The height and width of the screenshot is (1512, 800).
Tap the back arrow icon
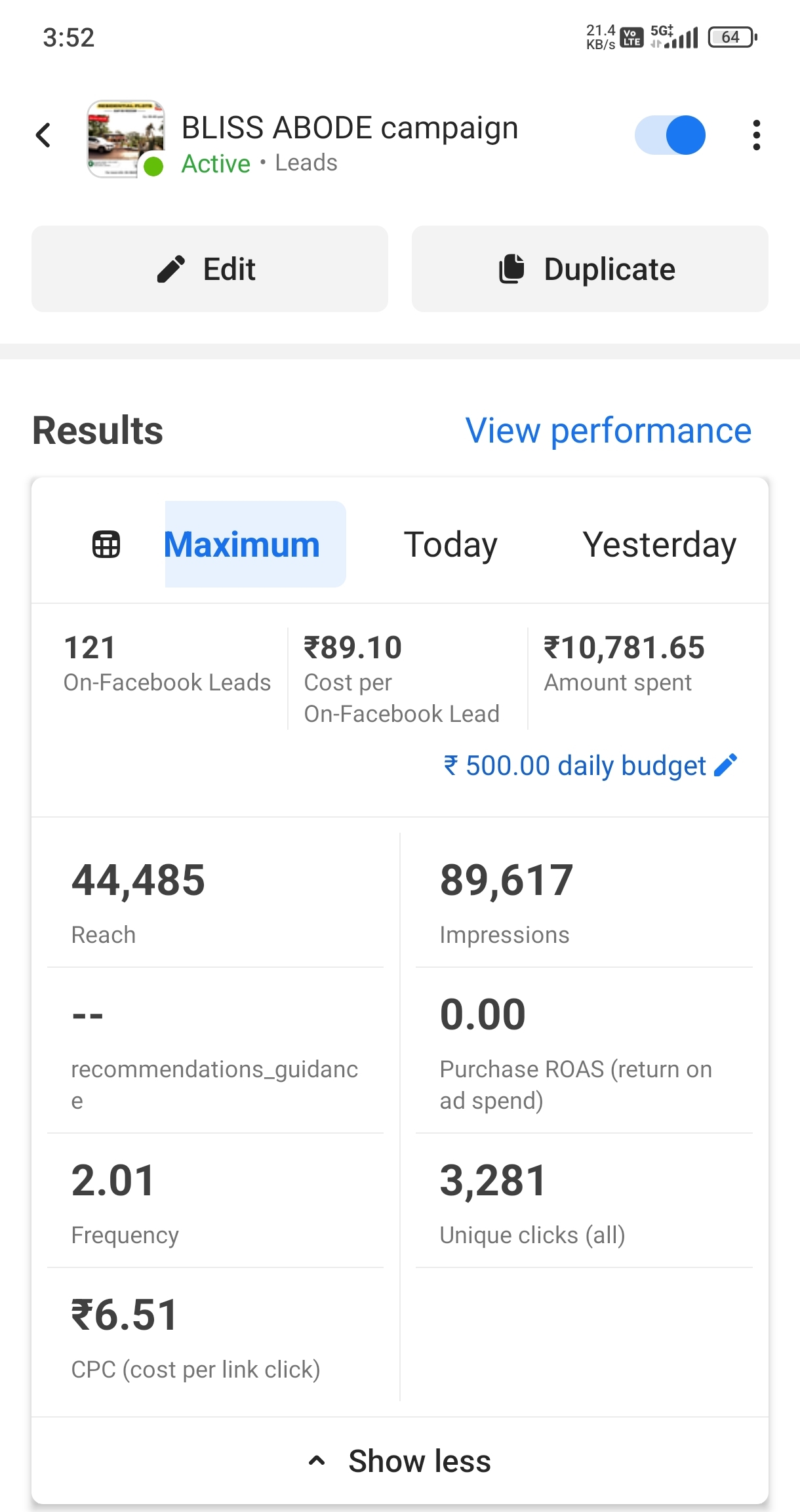[x=43, y=136]
